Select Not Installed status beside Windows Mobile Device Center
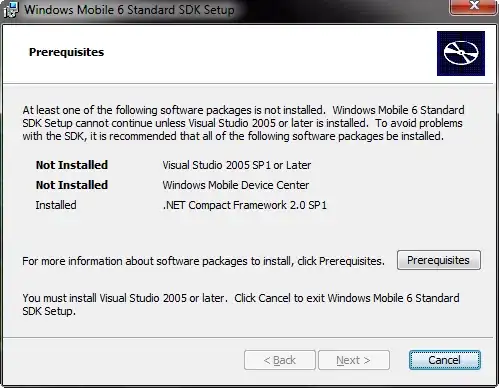The width and height of the screenshot is (499, 388). (x=72, y=185)
